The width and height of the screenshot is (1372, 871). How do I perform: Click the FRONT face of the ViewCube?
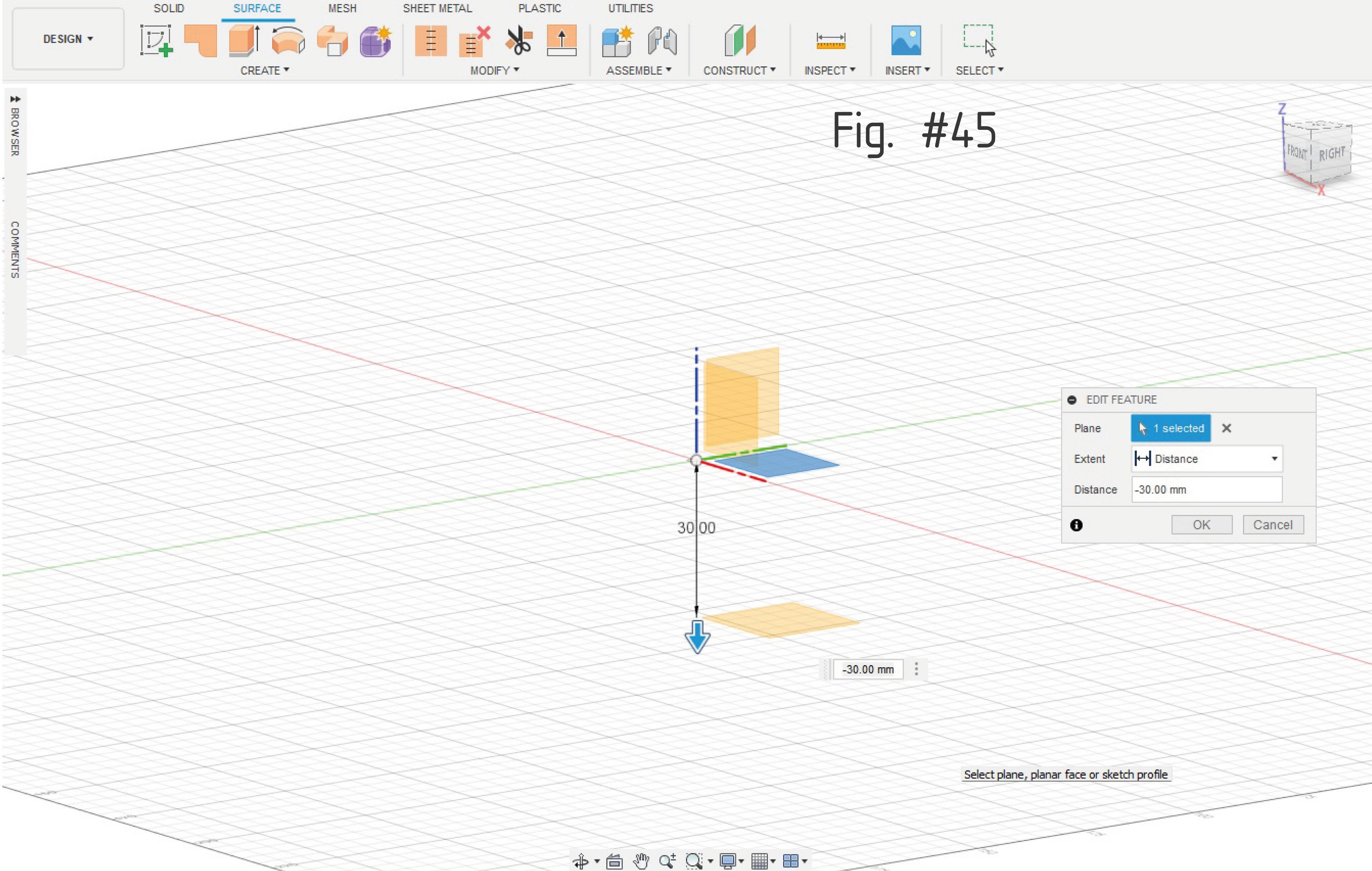click(x=1297, y=151)
